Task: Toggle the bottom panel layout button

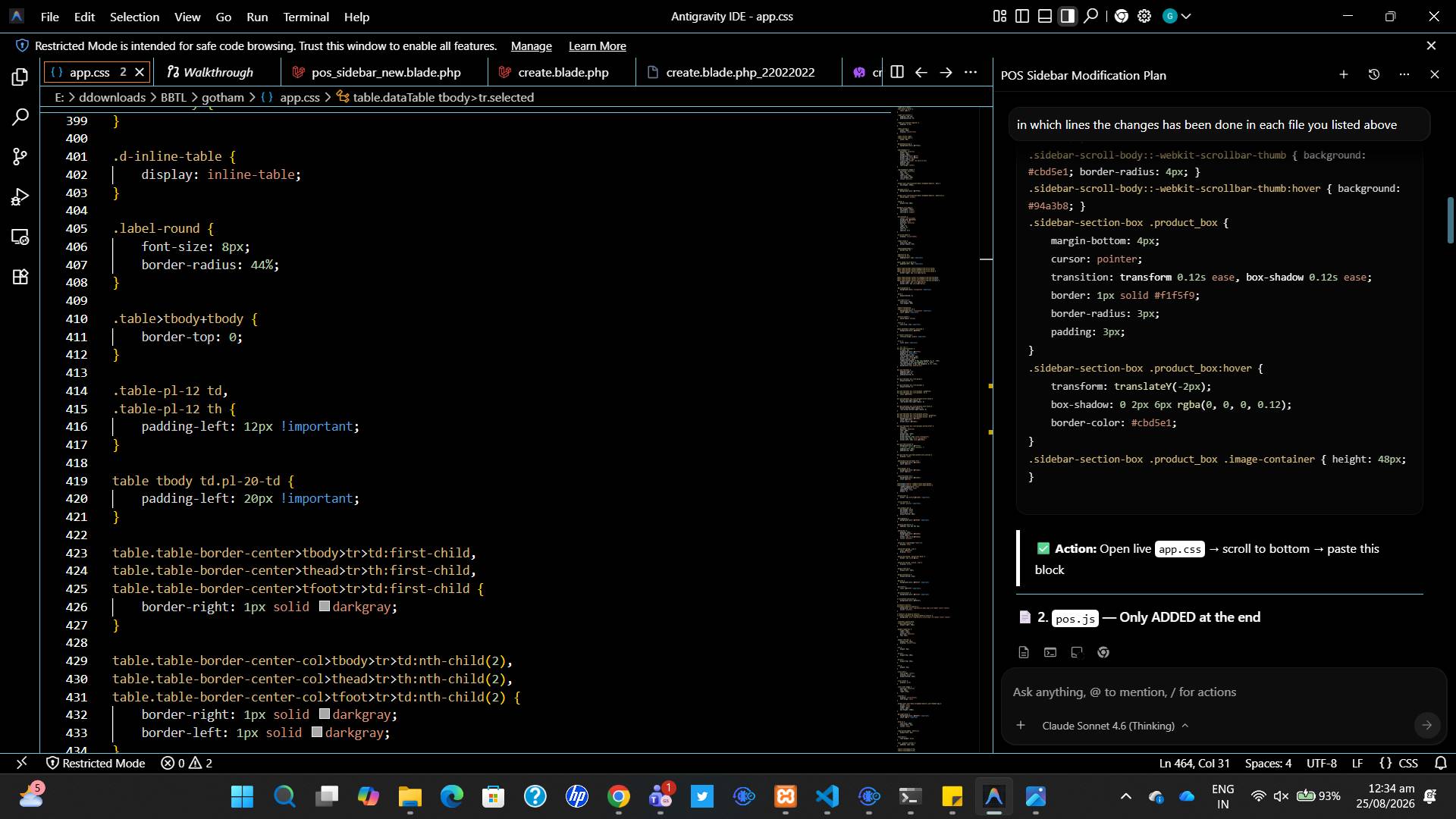Action: tap(1045, 16)
